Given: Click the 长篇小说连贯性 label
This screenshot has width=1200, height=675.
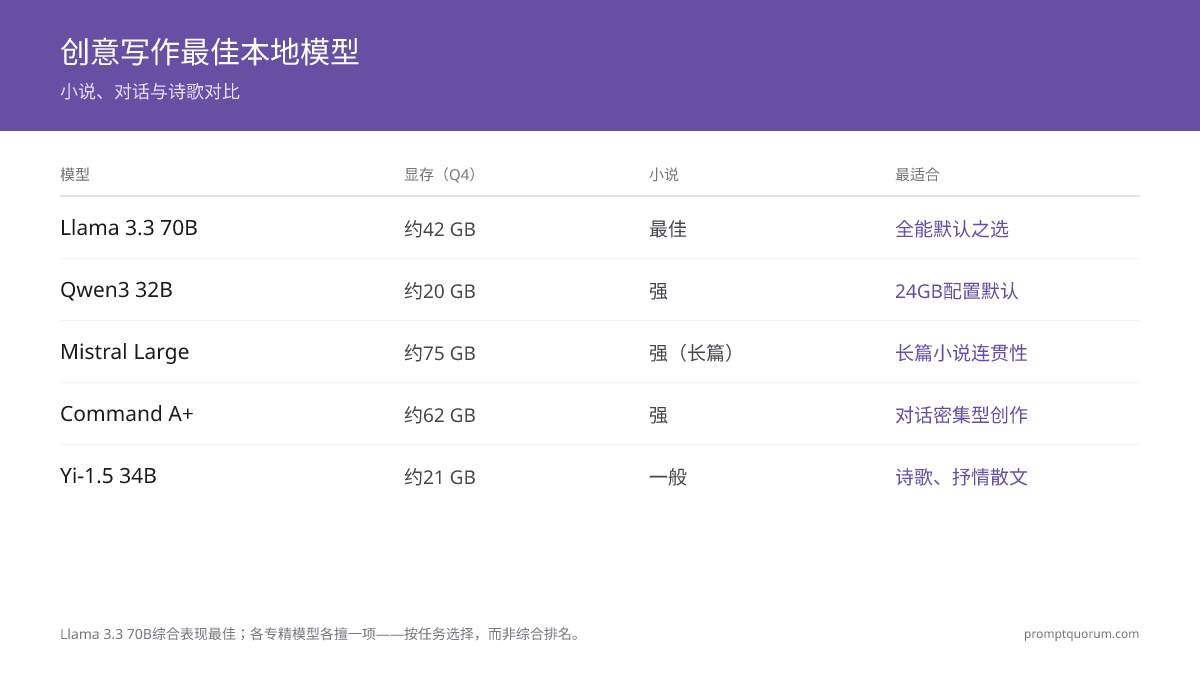Looking at the screenshot, I should point(961,353).
